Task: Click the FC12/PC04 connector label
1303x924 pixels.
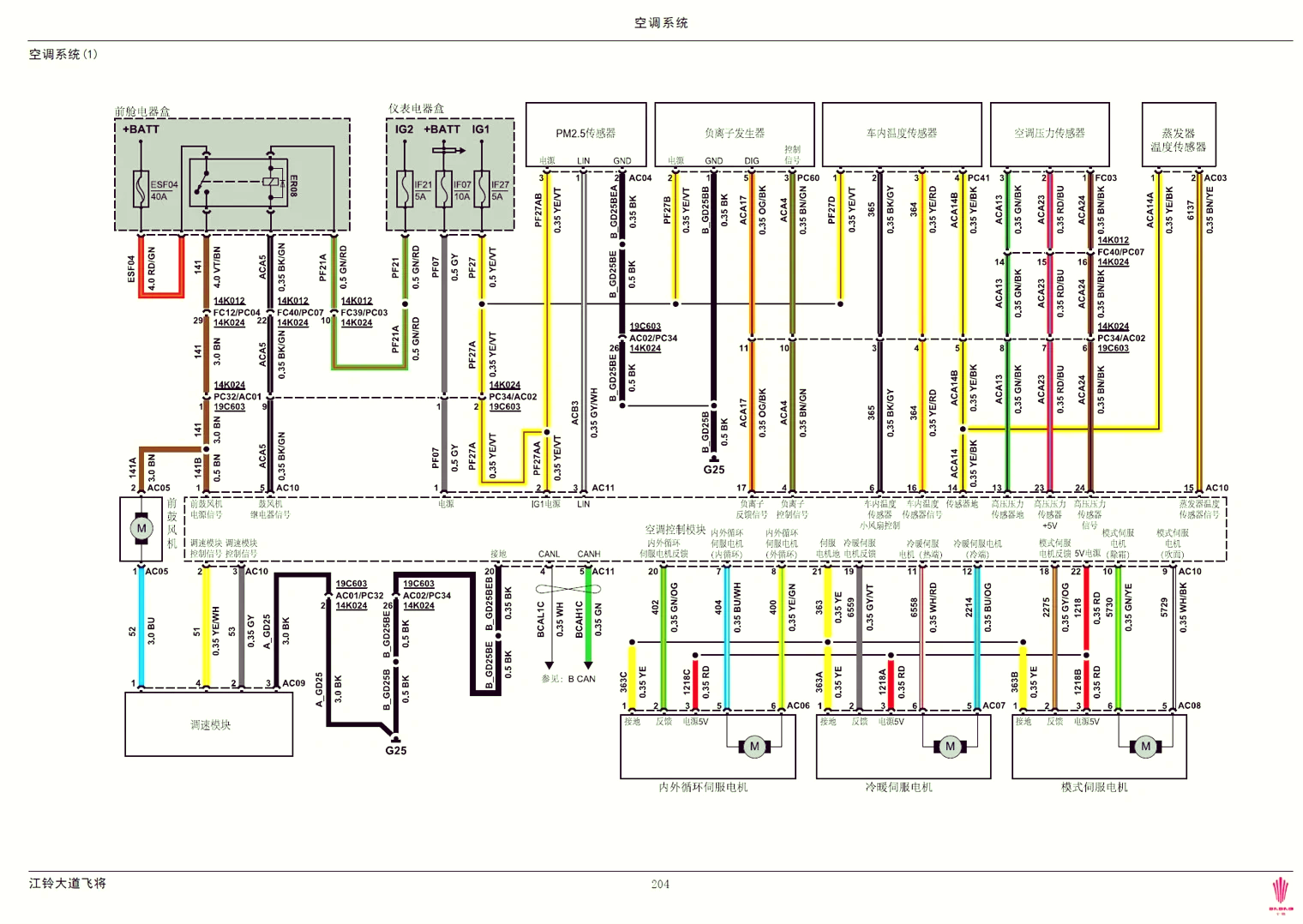Action: 237,313
